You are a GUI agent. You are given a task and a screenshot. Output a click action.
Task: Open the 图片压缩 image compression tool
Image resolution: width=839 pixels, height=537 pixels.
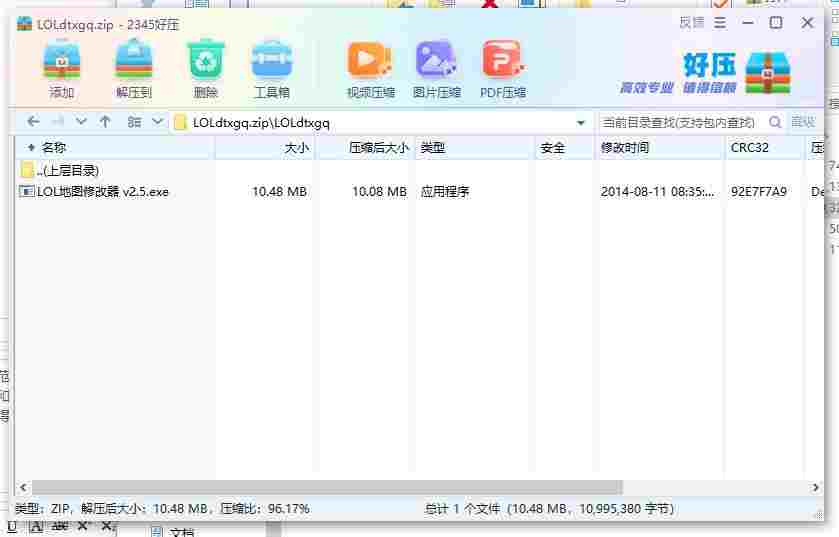(437, 69)
